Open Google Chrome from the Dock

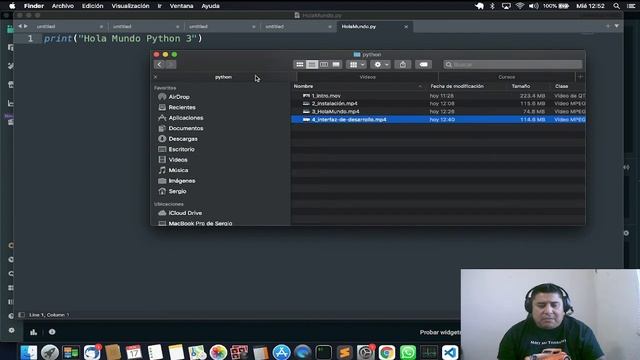(387, 352)
